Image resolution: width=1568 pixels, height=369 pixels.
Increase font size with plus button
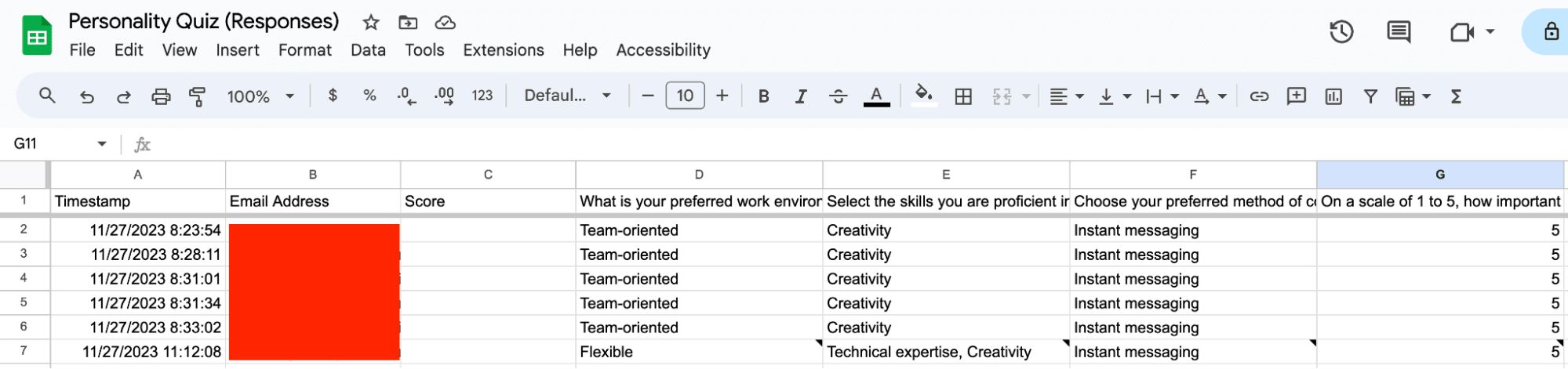click(722, 96)
